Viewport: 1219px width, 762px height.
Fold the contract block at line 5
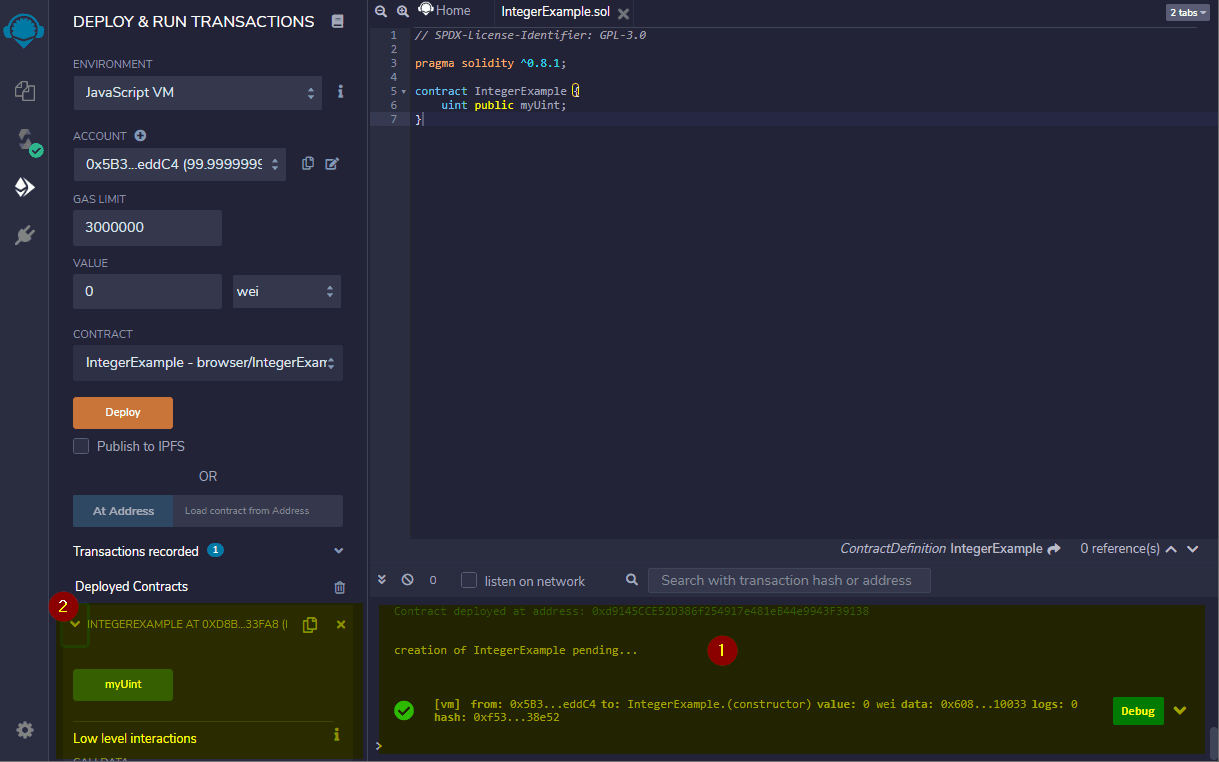[404, 91]
